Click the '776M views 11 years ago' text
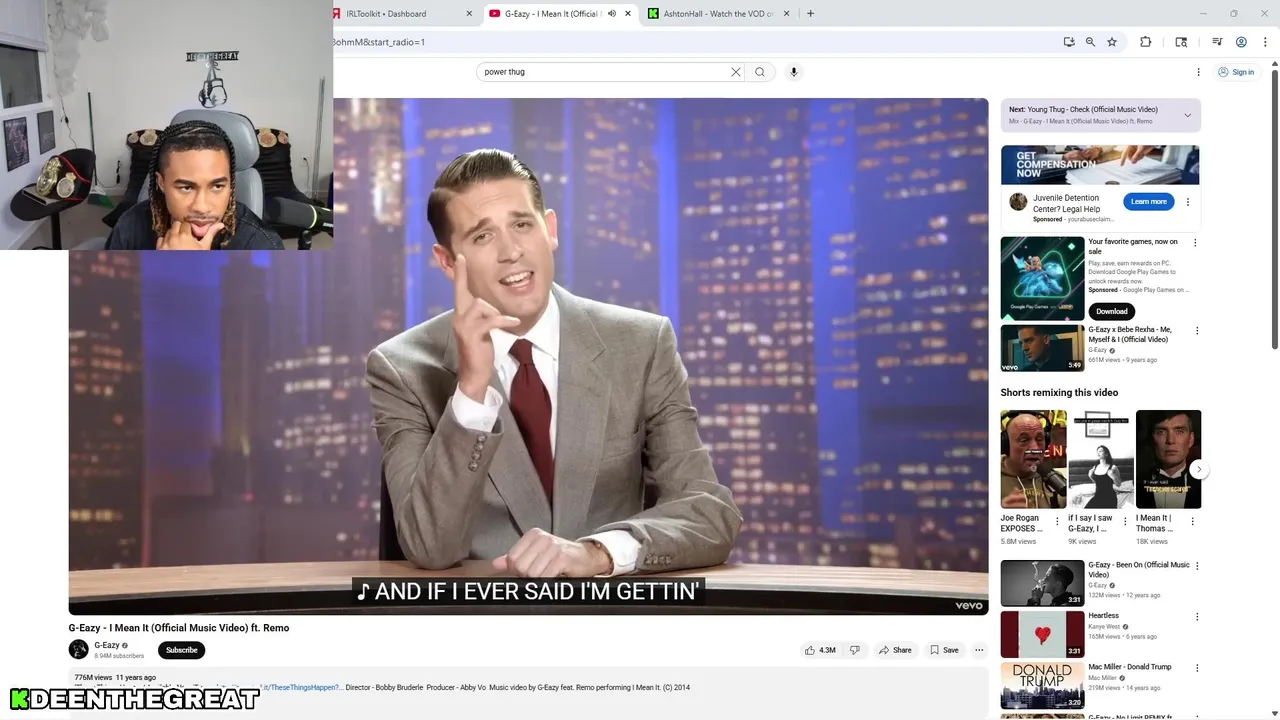The image size is (1280, 720). [x=115, y=678]
